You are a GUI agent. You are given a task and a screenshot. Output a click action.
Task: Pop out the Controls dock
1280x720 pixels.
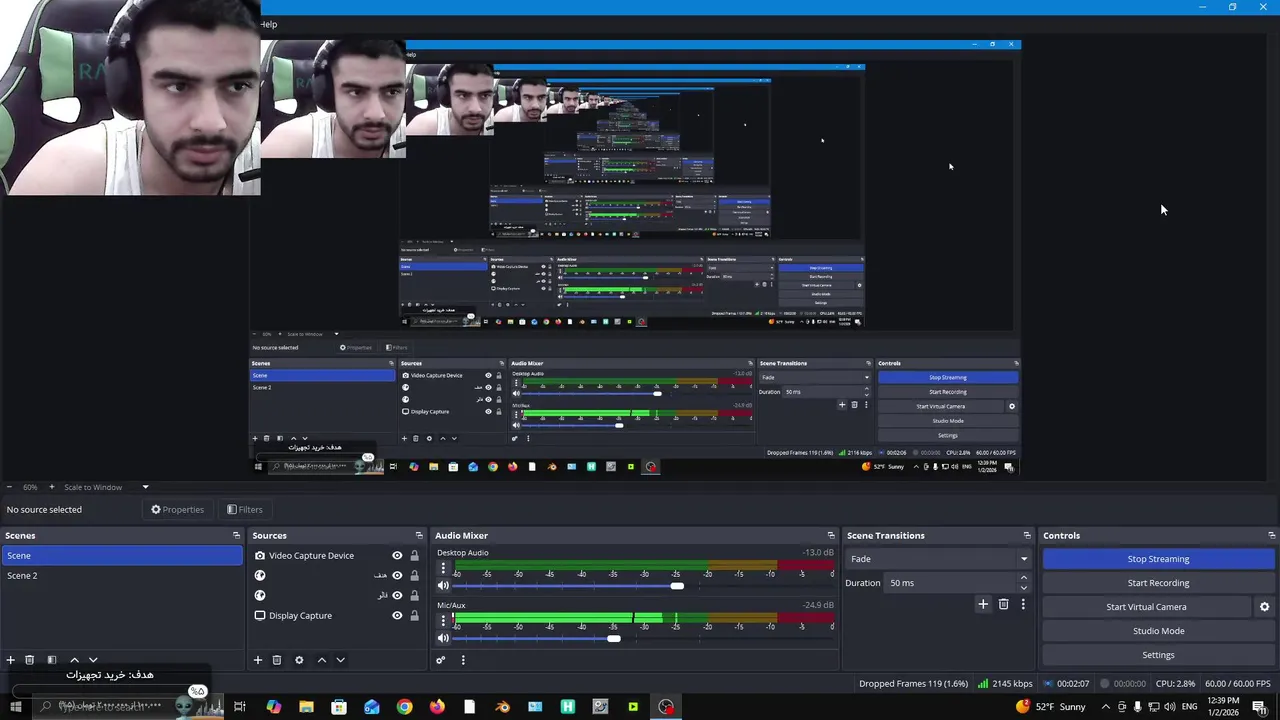tap(1271, 536)
